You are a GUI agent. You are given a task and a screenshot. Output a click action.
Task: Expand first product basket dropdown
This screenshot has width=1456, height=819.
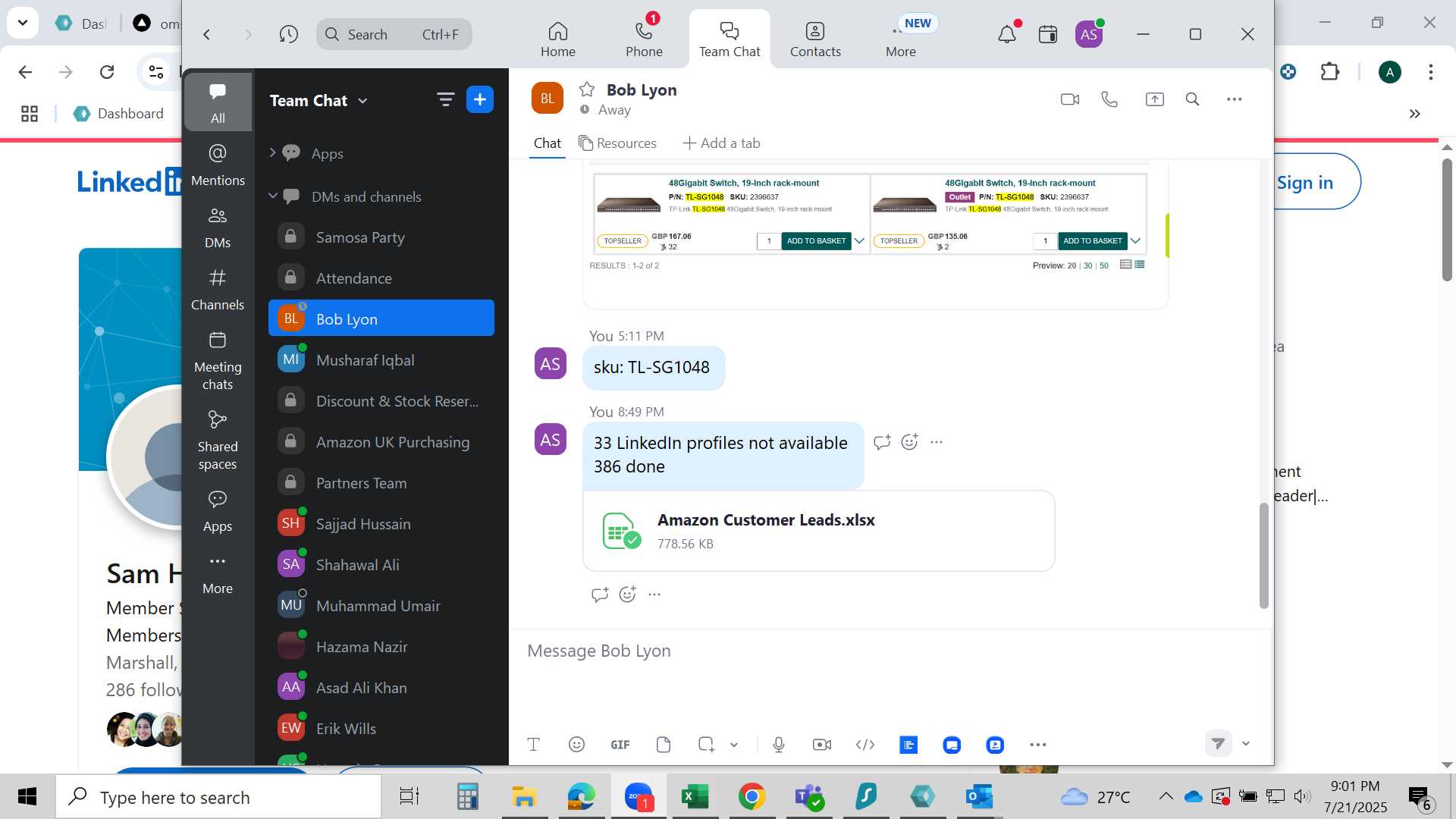click(859, 241)
